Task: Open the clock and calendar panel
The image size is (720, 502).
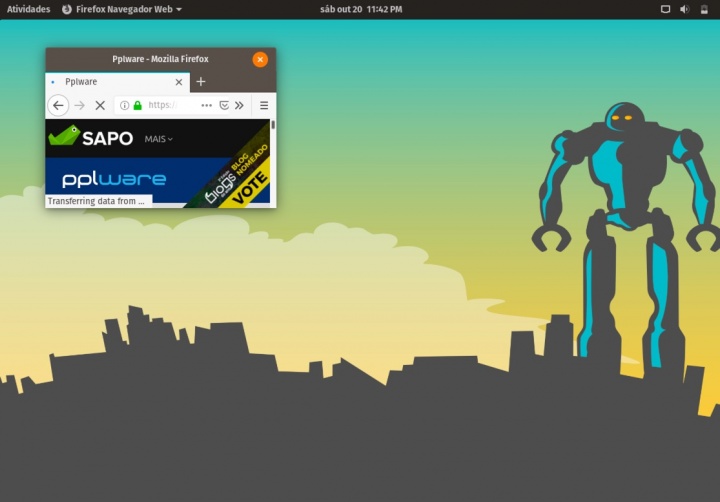Action: coord(361,9)
